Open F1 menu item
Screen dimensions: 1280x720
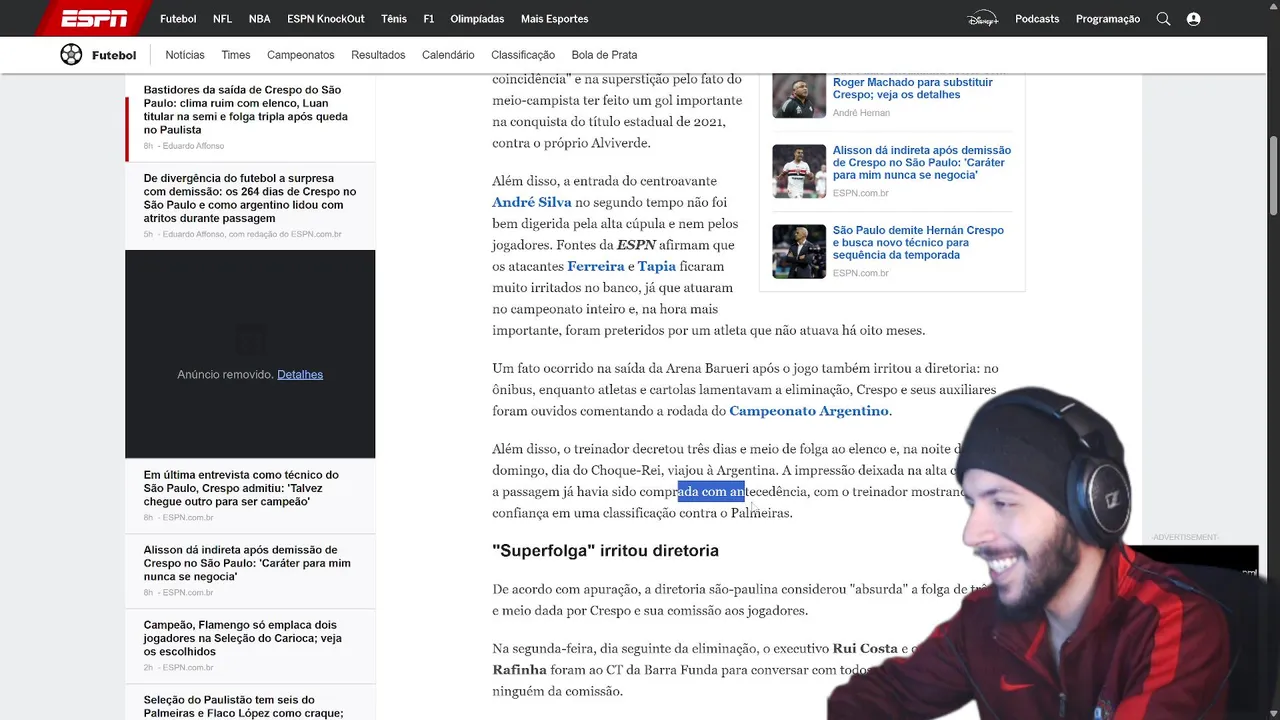(428, 19)
